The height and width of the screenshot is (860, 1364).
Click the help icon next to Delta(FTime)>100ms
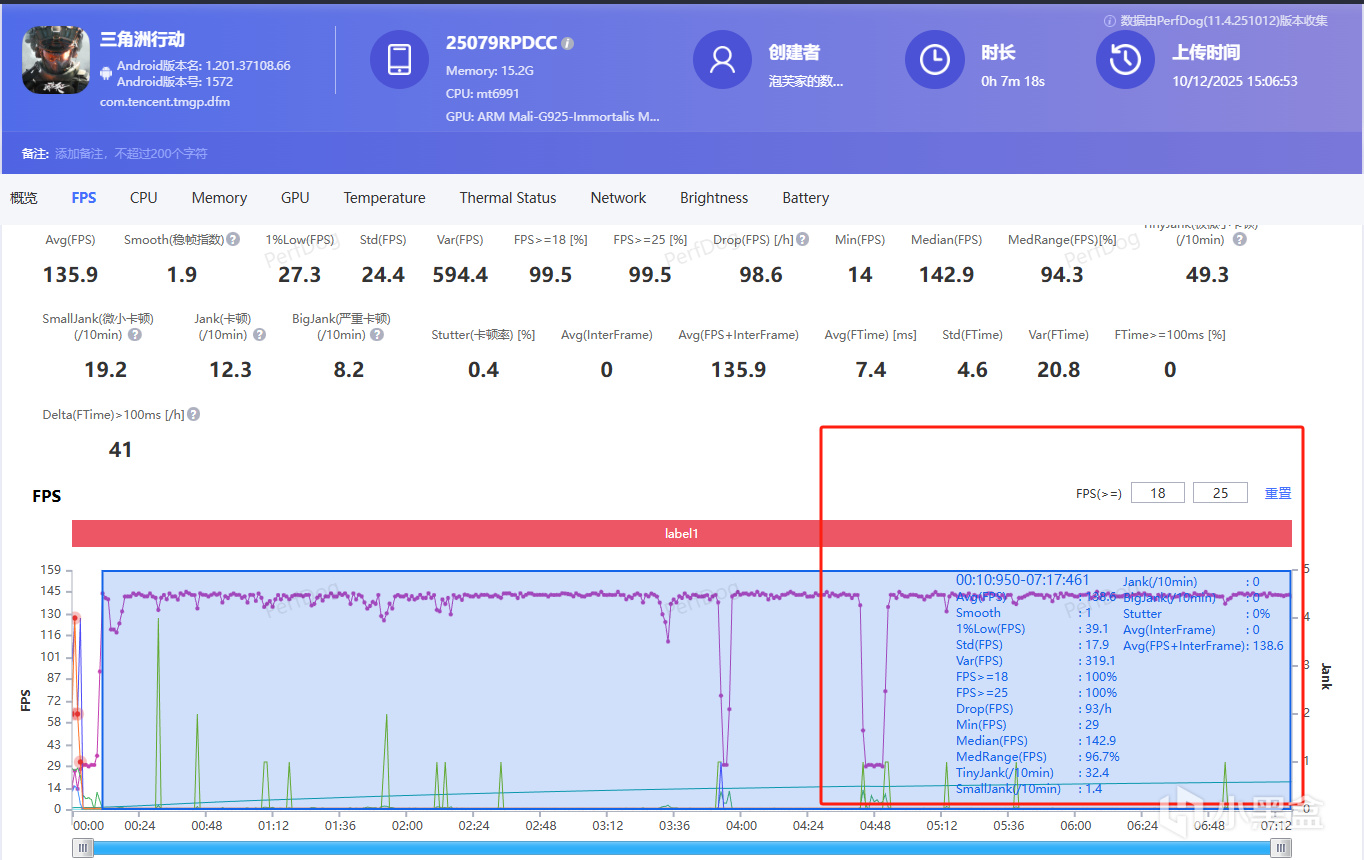point(193,414)
